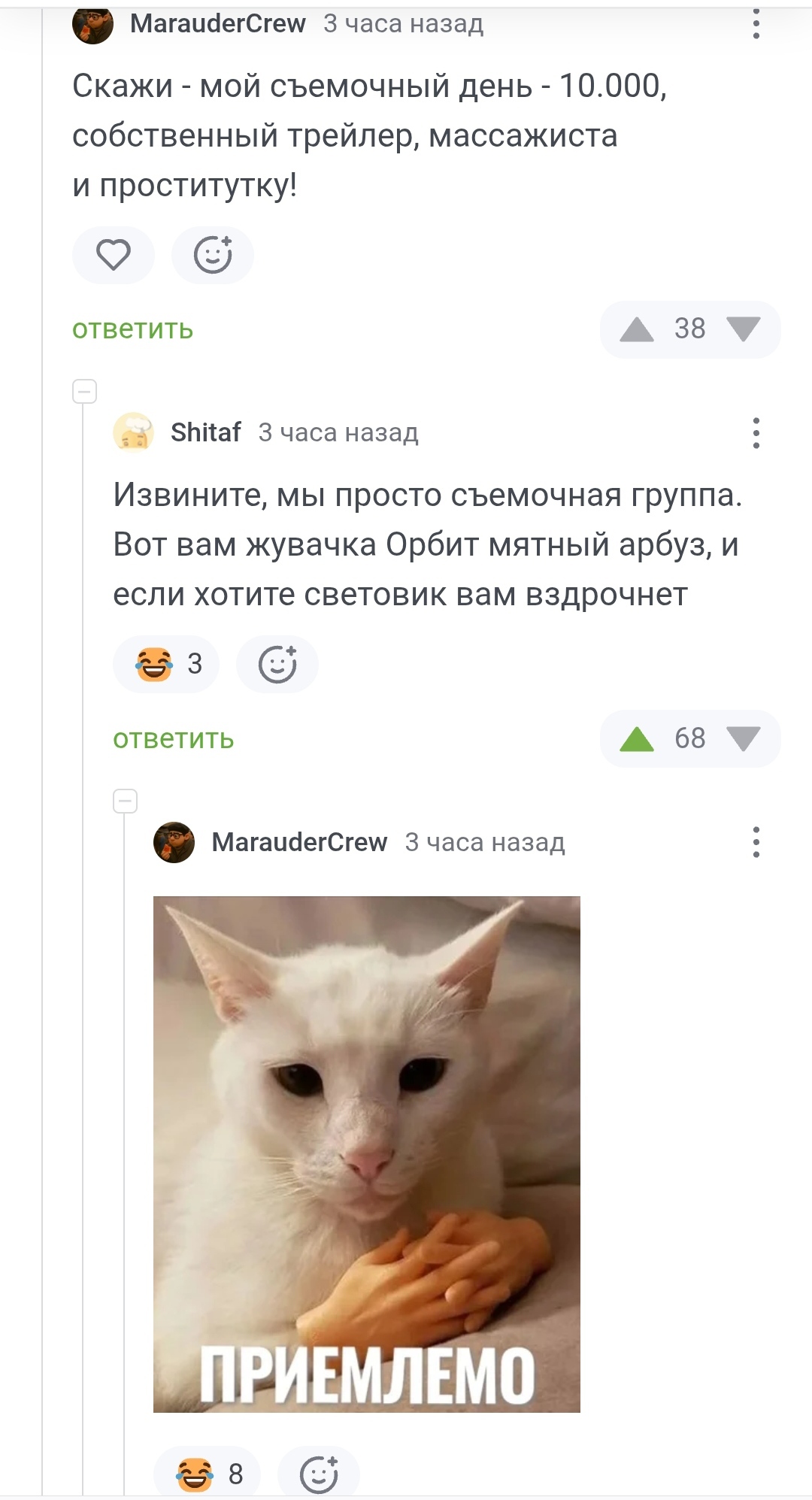Open three-dot menu on Shitaf comment
Viewport: 812px width, 1500px height.
pyautogui.click(x=756, y=433)
